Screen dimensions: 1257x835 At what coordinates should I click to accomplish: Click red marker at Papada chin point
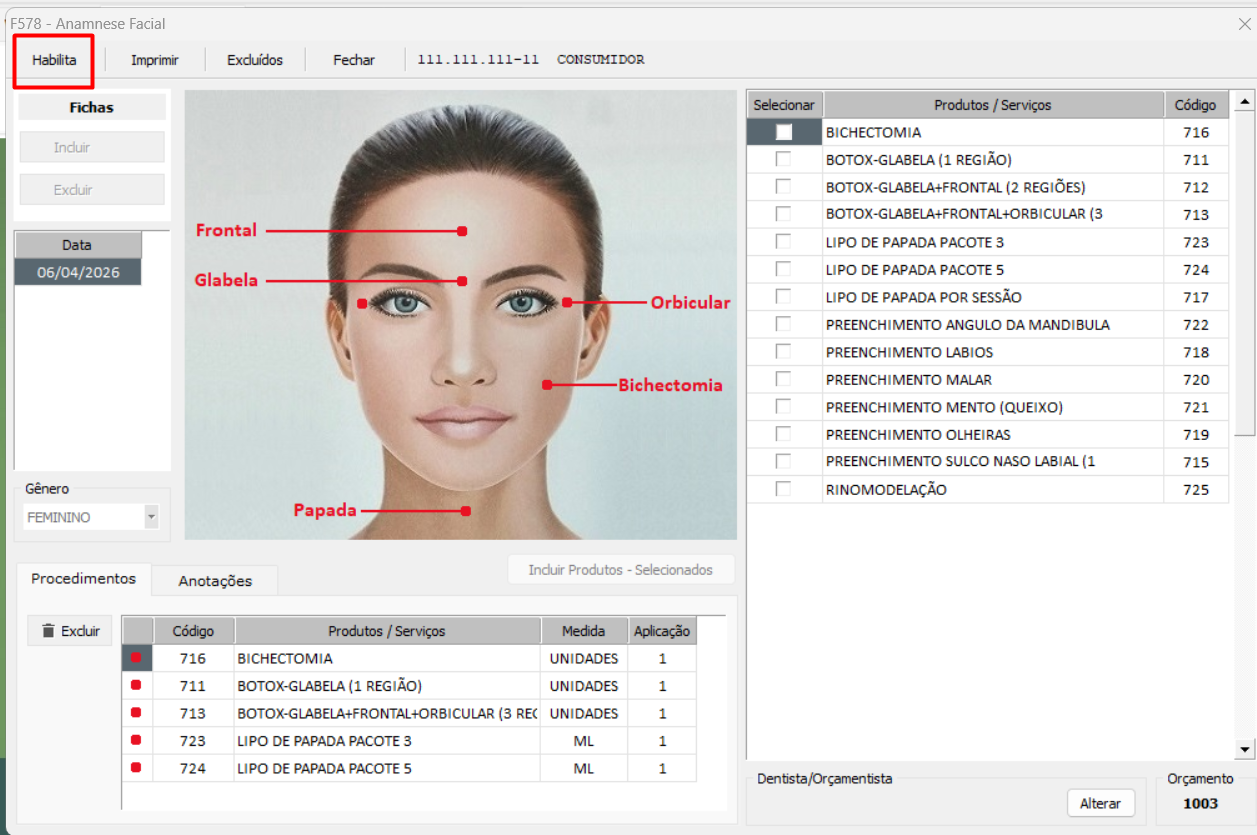[x=466, y=511]
